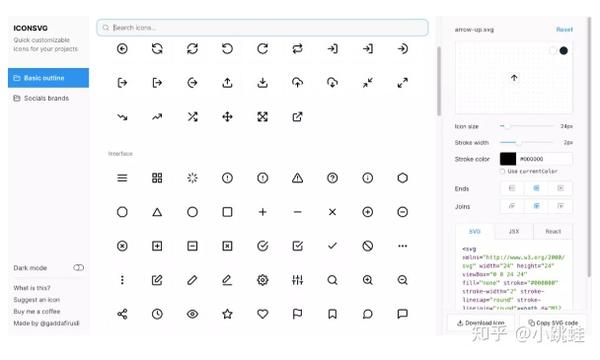Screen dimensions: 600x360
Task: Adjust the Icon size slider
Action: (527, 126)
